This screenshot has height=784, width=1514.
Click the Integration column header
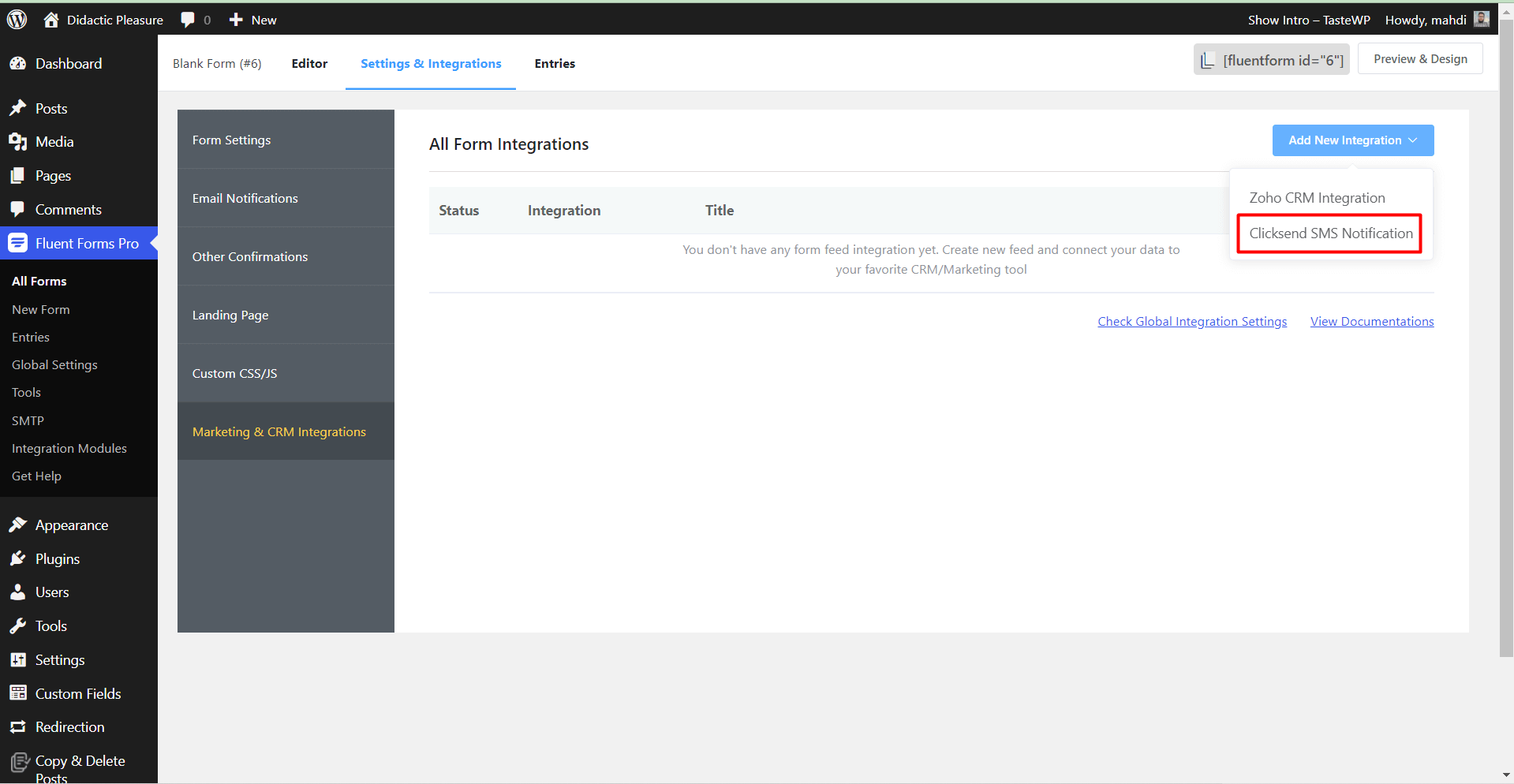click(564, 211)
